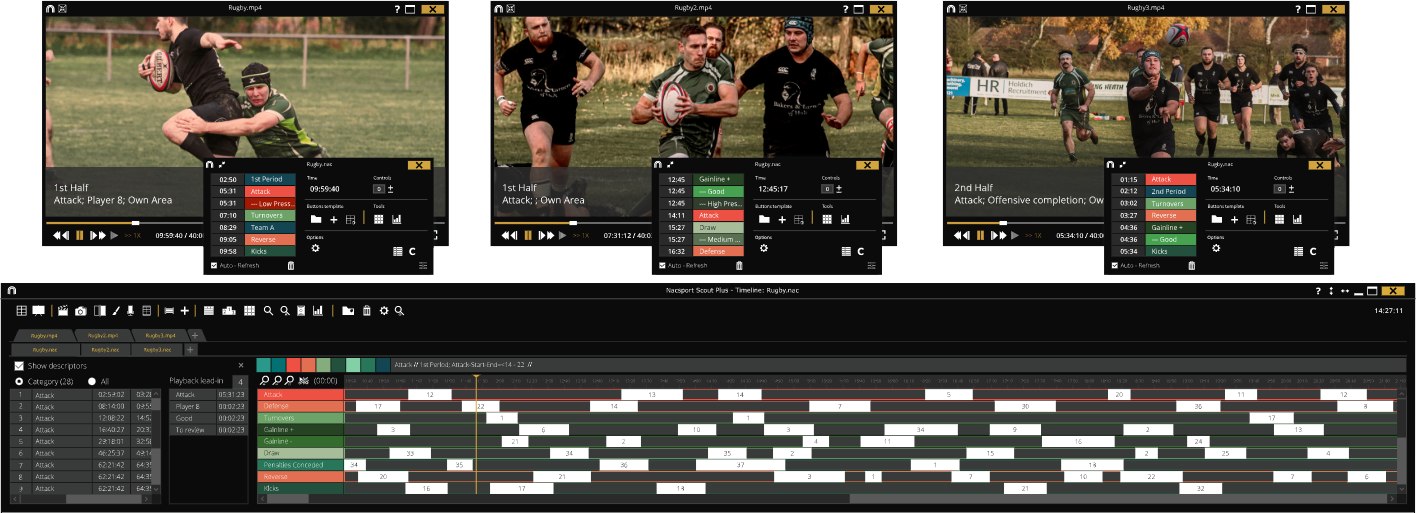
Task: Click camera snapshot icon in Timeline toolbar
Action: coord(81,311)
